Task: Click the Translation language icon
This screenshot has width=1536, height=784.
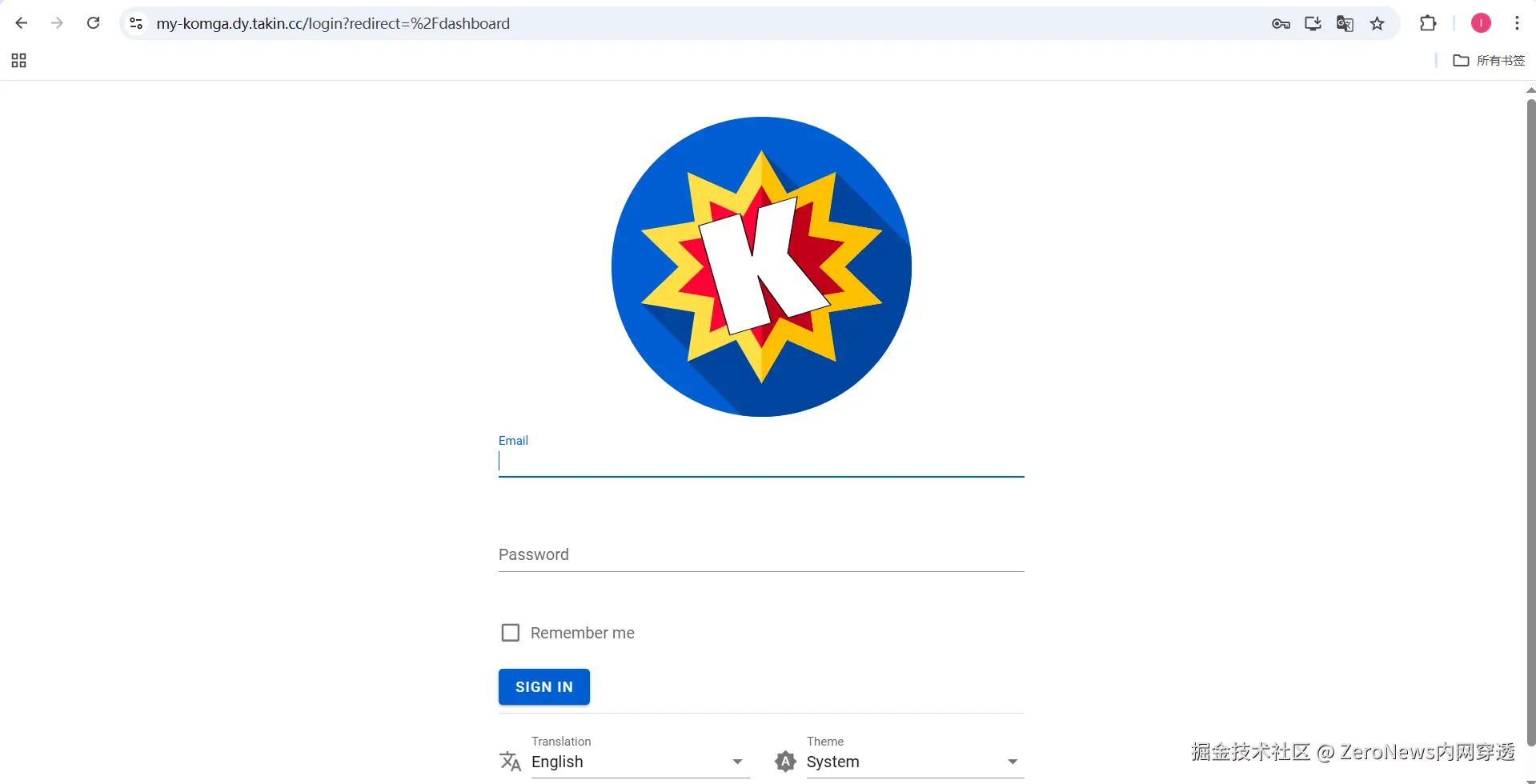Action: tap(511, 761)
